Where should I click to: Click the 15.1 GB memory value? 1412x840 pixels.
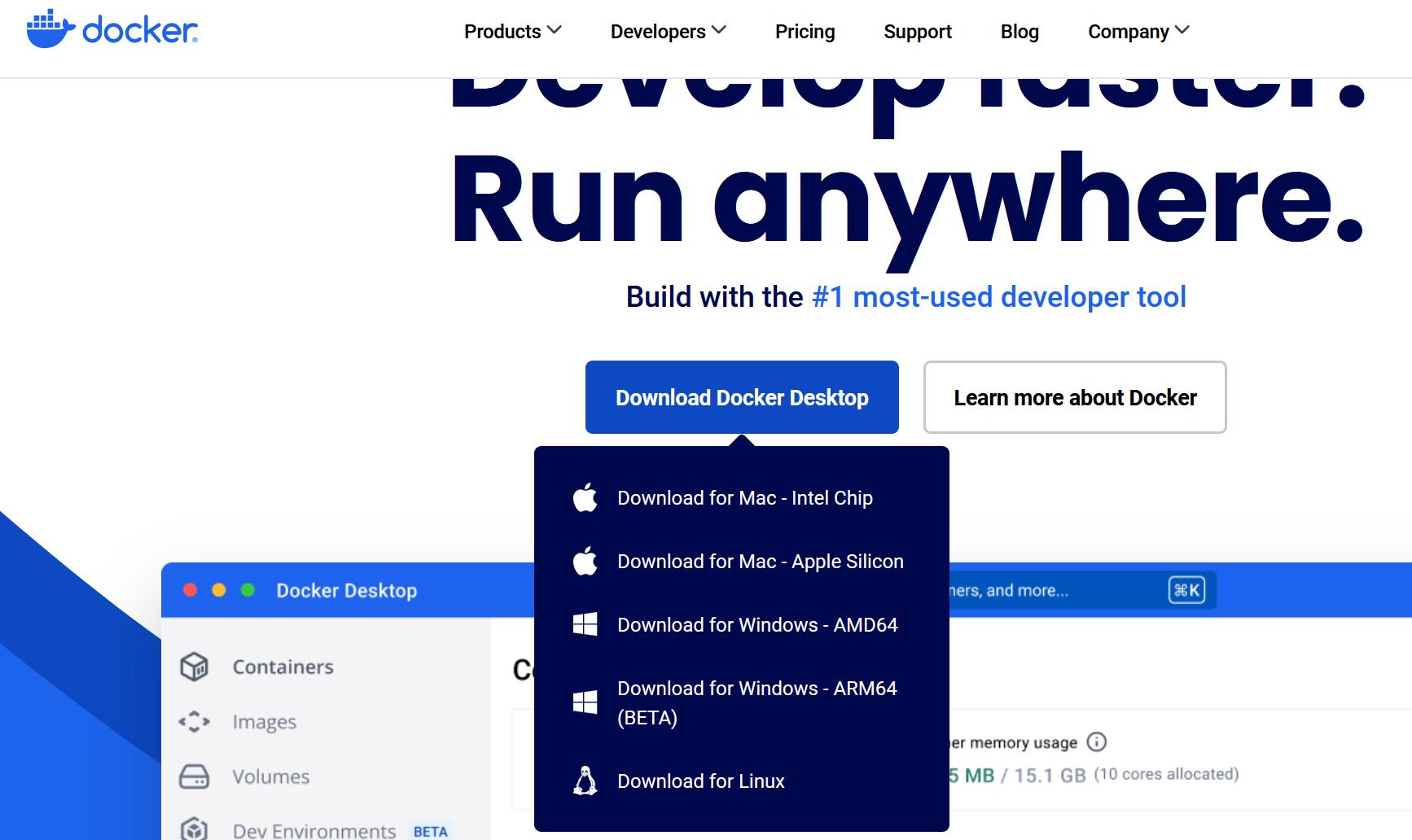pyautogui.click(x=1050, y=775)
